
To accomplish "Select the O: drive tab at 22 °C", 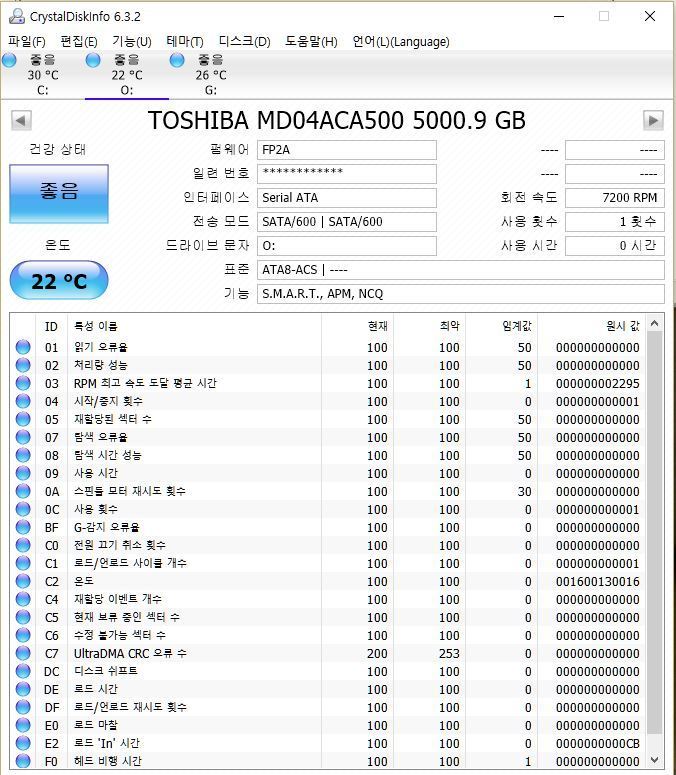I will click(x=127, y=75).
